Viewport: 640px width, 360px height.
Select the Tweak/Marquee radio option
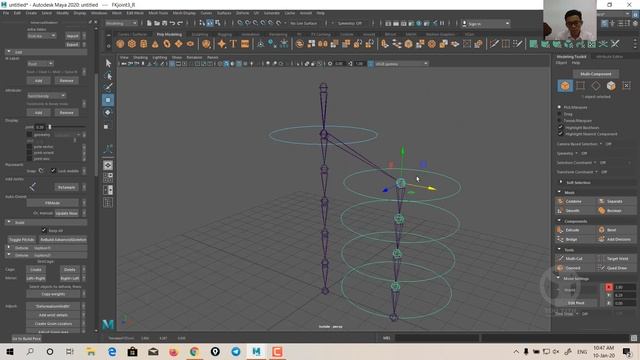560,121
